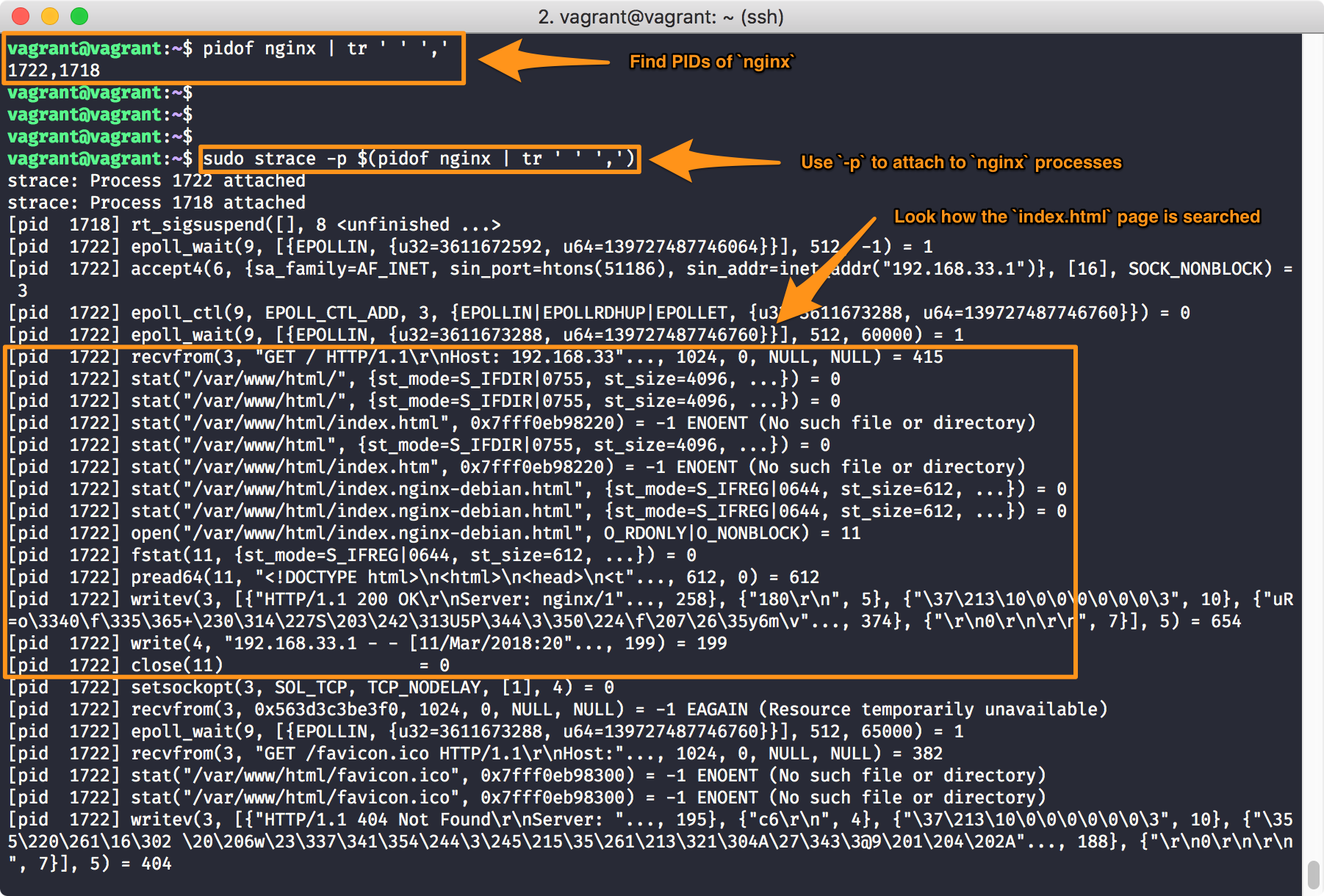
Task: Click the "rt_sigsuspend([], 8 <unfinished ...>" line
Action: pyautogui.click(x=254, y=225)
